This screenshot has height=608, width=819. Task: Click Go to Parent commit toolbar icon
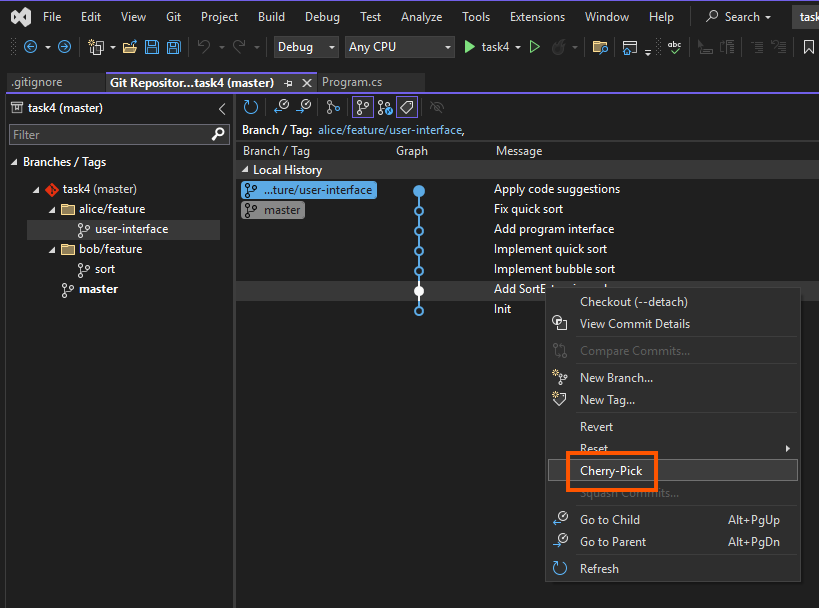point(304,107)
